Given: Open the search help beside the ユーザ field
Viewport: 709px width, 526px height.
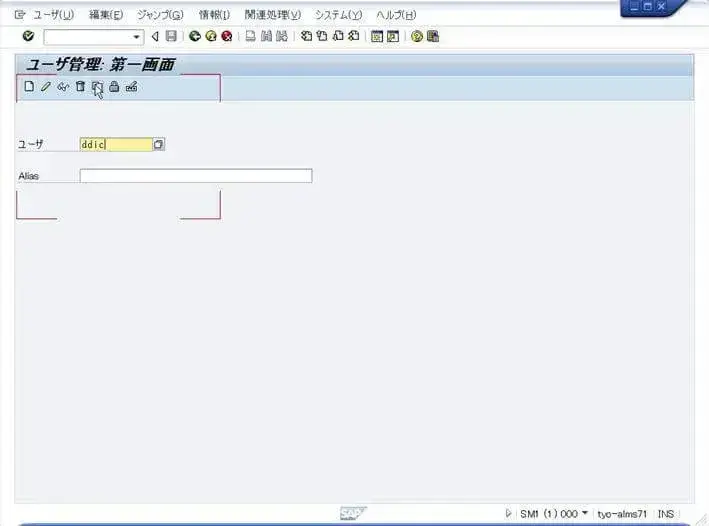Looking at the screenshot, I should 158,144.
